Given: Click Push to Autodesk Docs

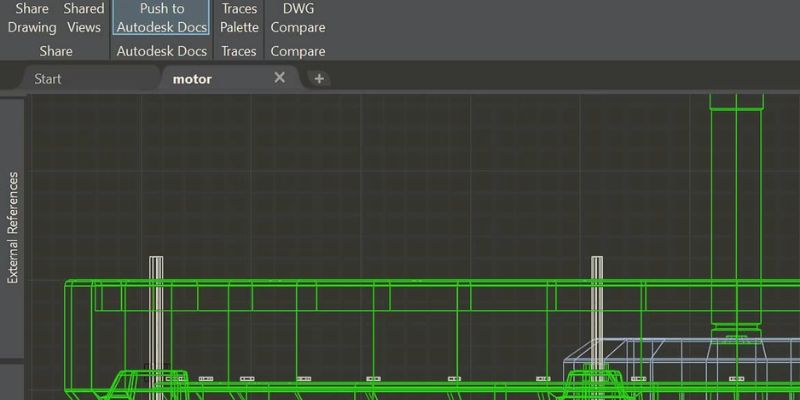Looking at the screenshot, I should coord(162,18).
